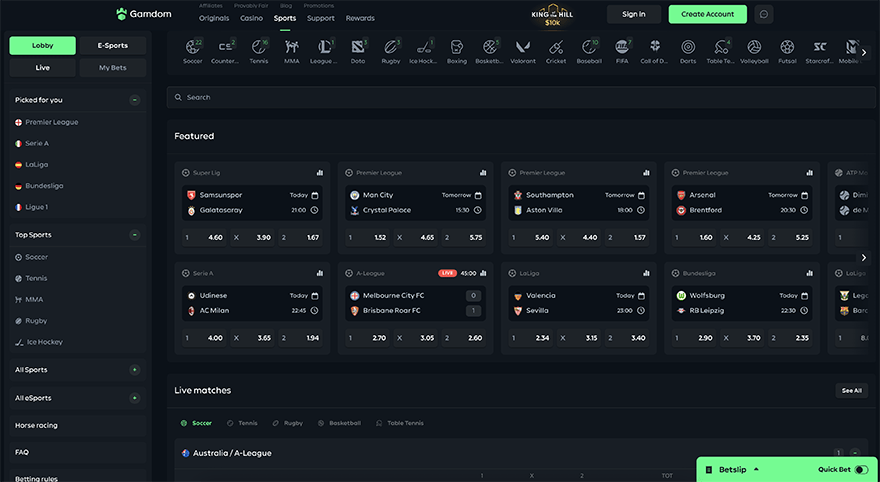
Task: Bet on Aston Villa at 1.57
Action: (x=627, y=237)
